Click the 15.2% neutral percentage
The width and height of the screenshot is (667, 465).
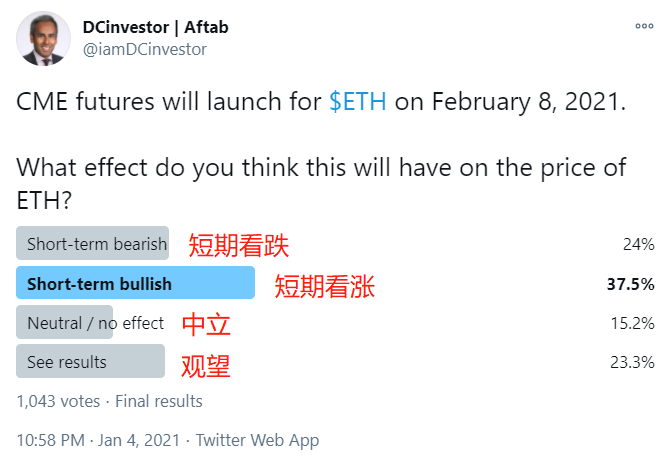click(x=633, y=323)
